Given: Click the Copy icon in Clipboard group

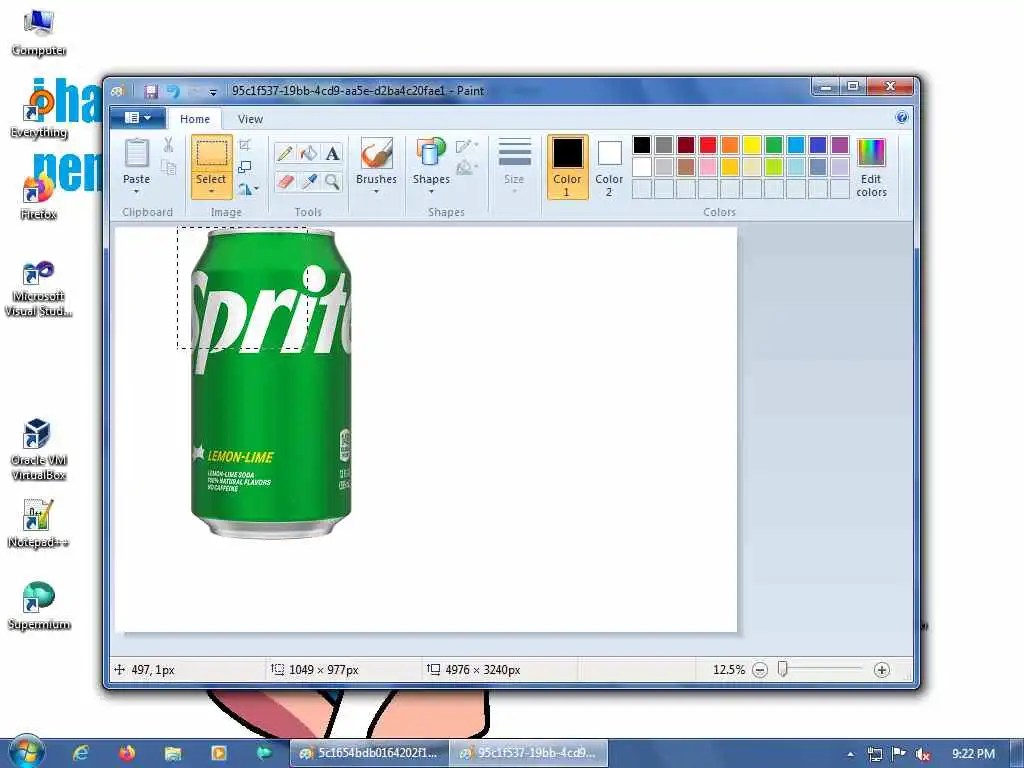Looking at the screenshot, I should [168, 168].
